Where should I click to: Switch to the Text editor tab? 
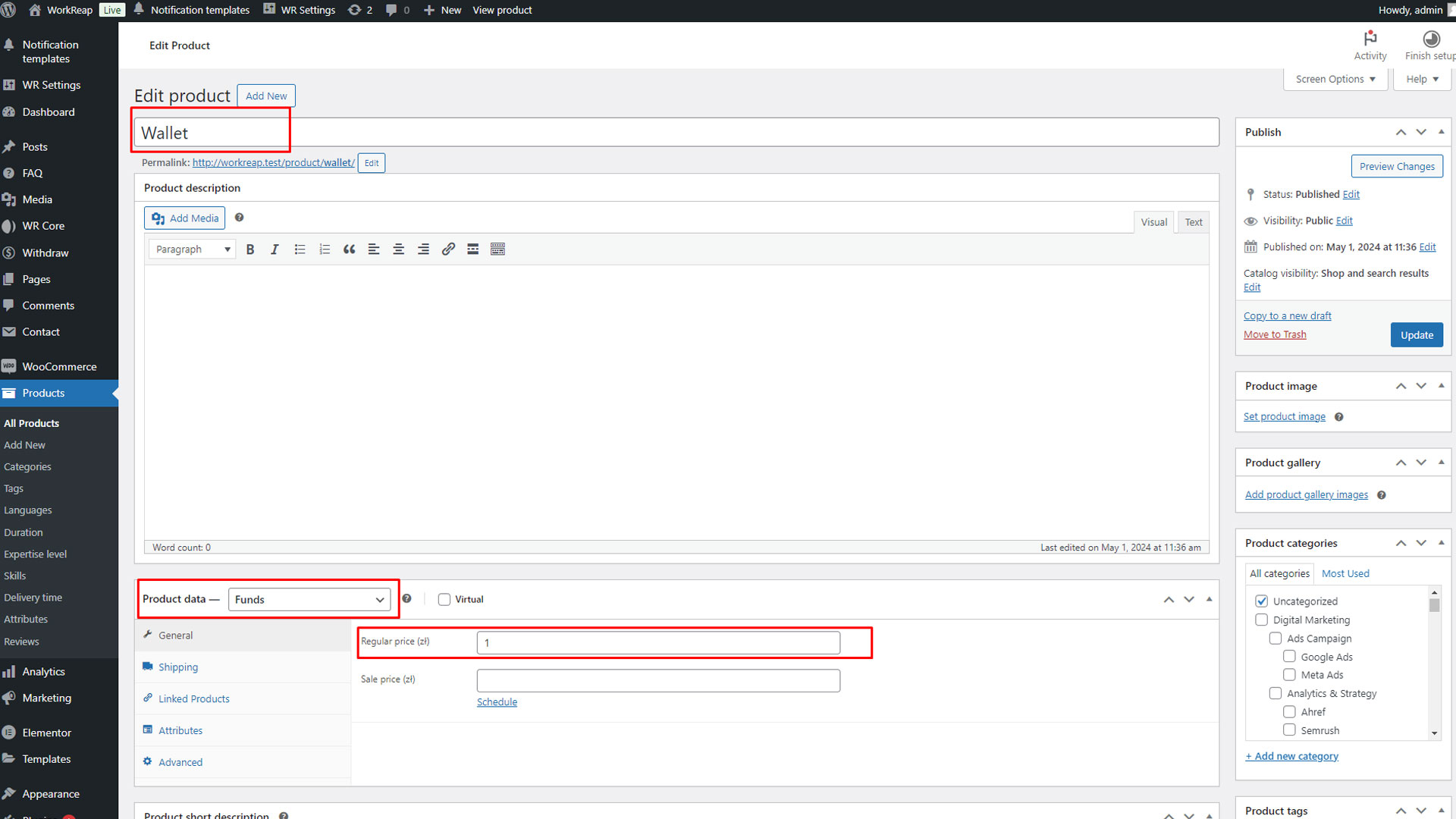tap(1193, 222)
